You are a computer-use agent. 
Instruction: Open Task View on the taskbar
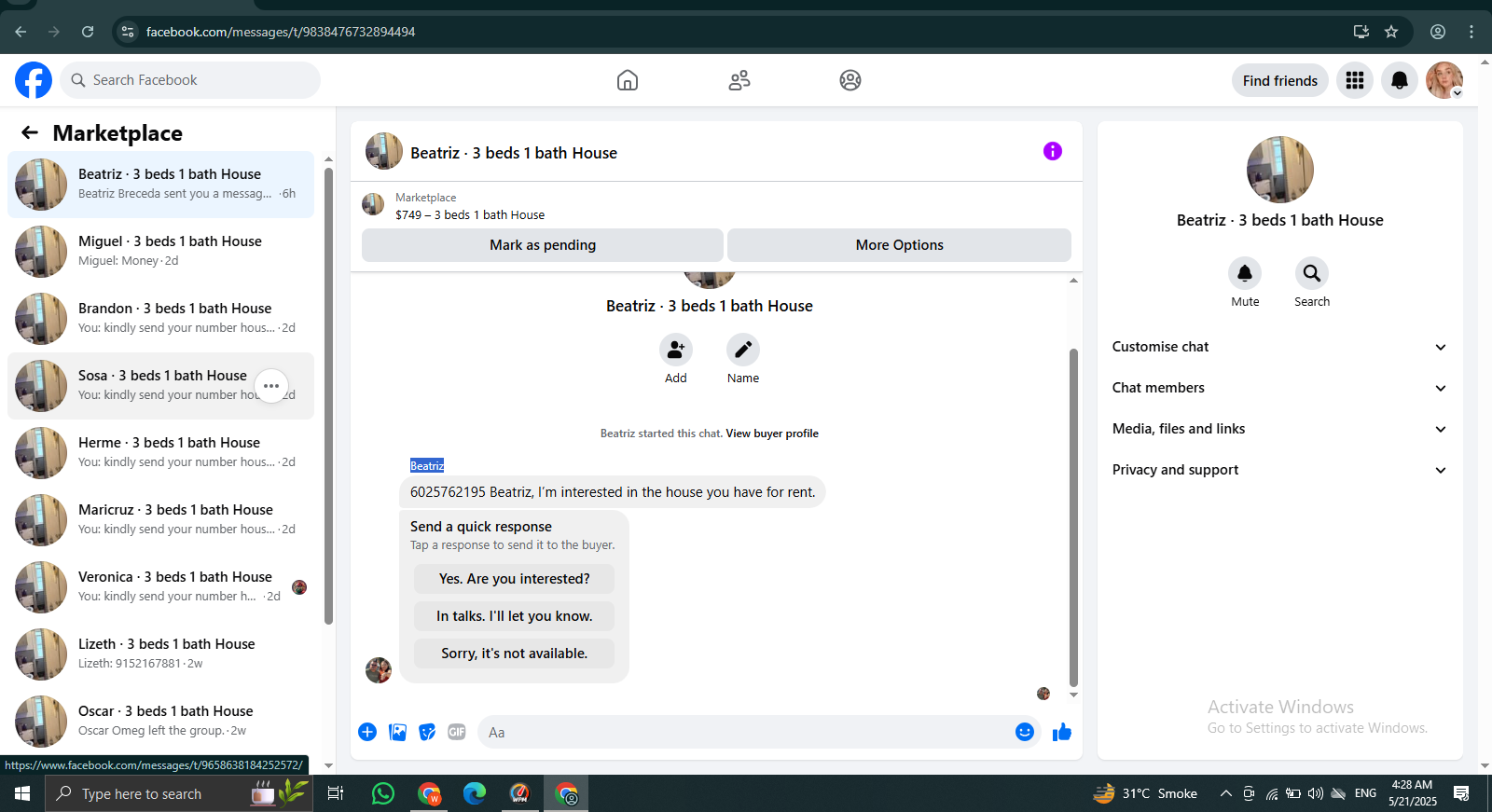click(336, 793)
